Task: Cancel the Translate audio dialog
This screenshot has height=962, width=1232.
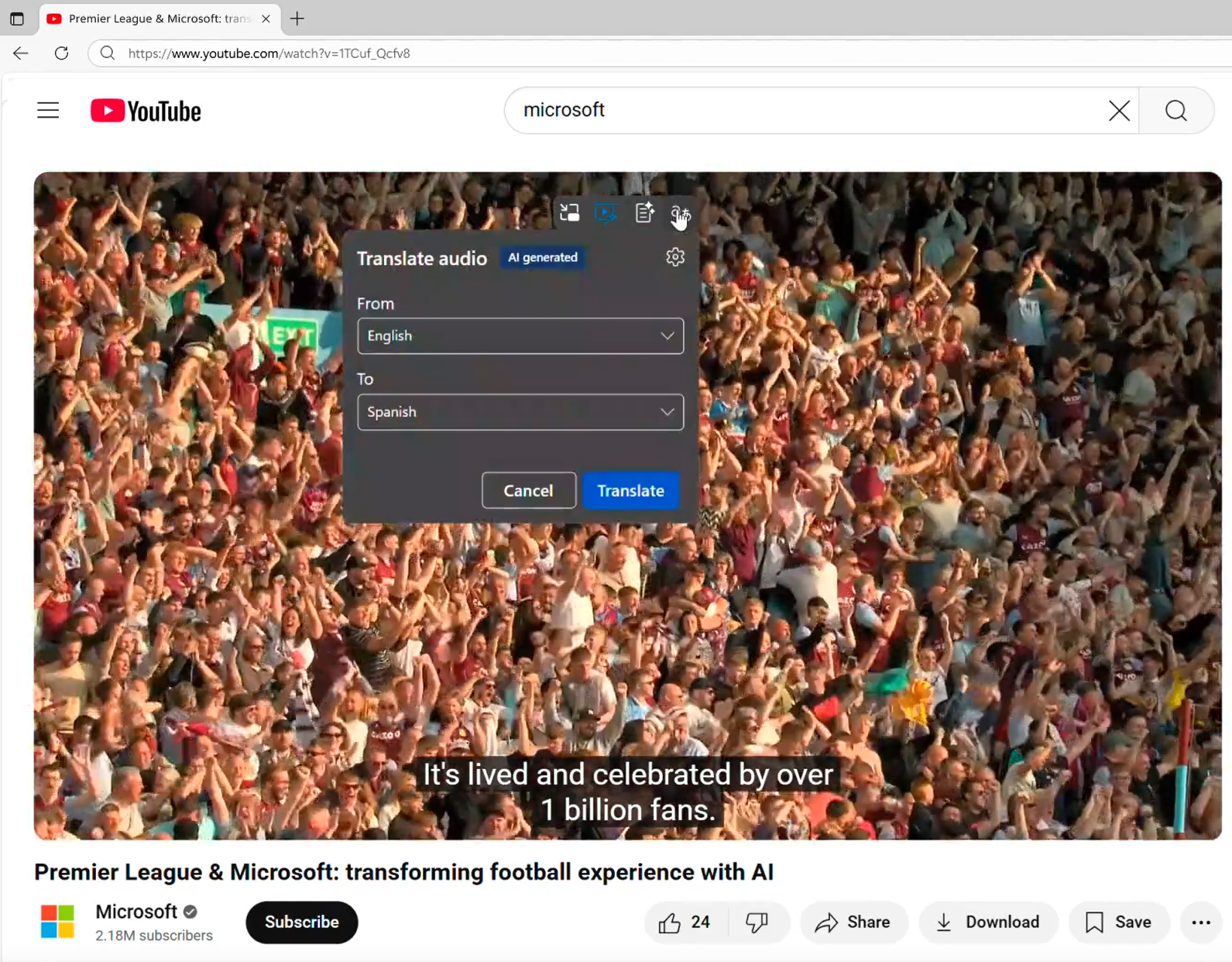Action: tap(528, 490)
